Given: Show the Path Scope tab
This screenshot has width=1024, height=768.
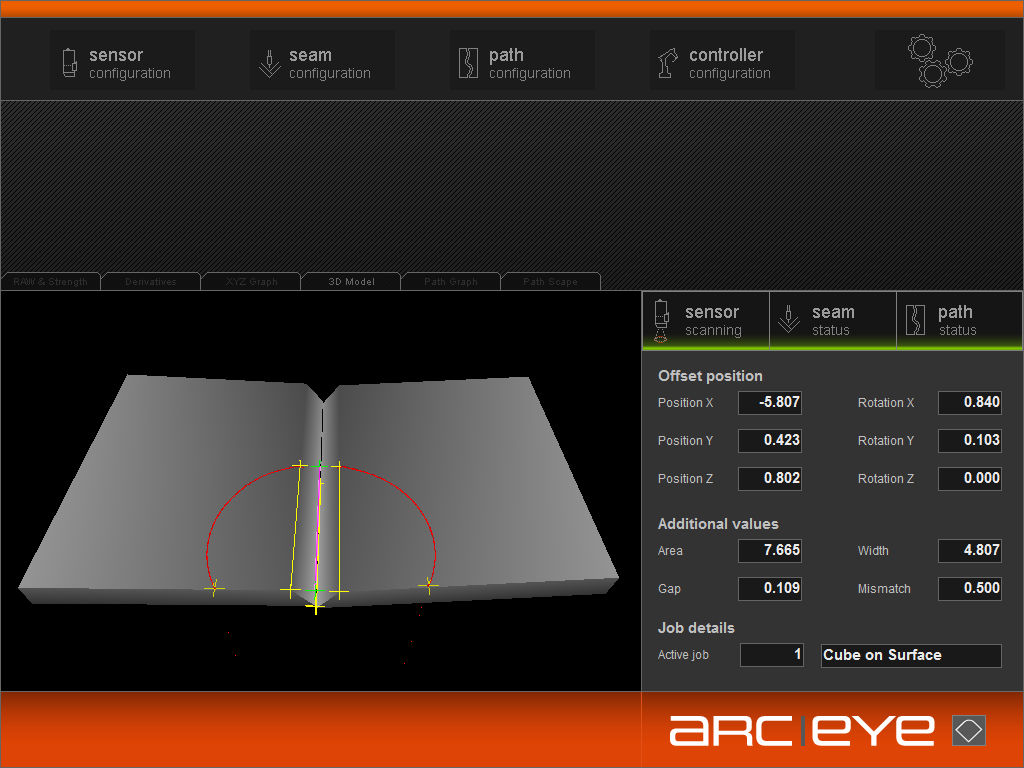Looking at the screenshot, I should [x=551, y=282].
